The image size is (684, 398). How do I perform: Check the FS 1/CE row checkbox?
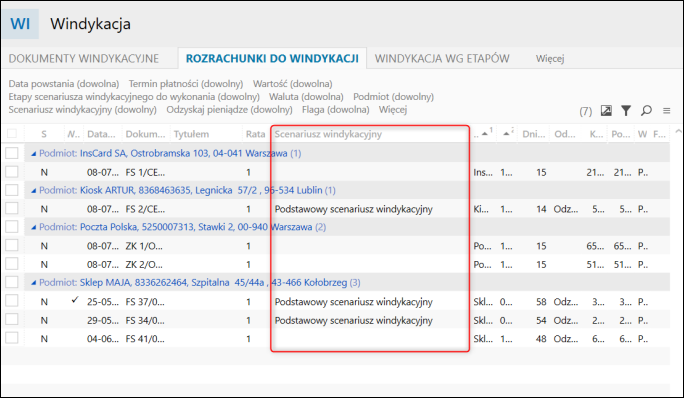(12, 172)
